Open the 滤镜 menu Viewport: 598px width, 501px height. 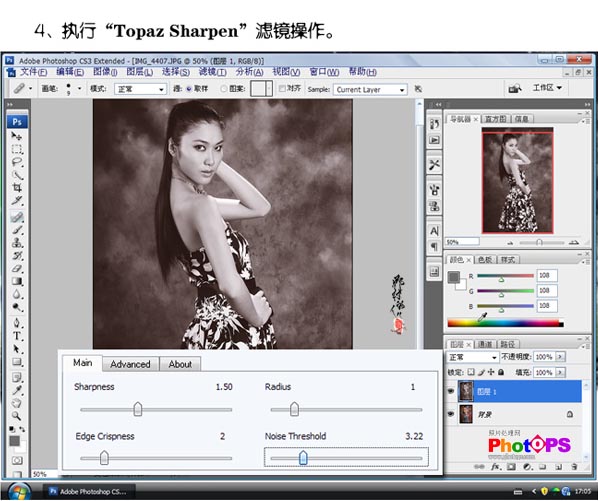point(212,72)
